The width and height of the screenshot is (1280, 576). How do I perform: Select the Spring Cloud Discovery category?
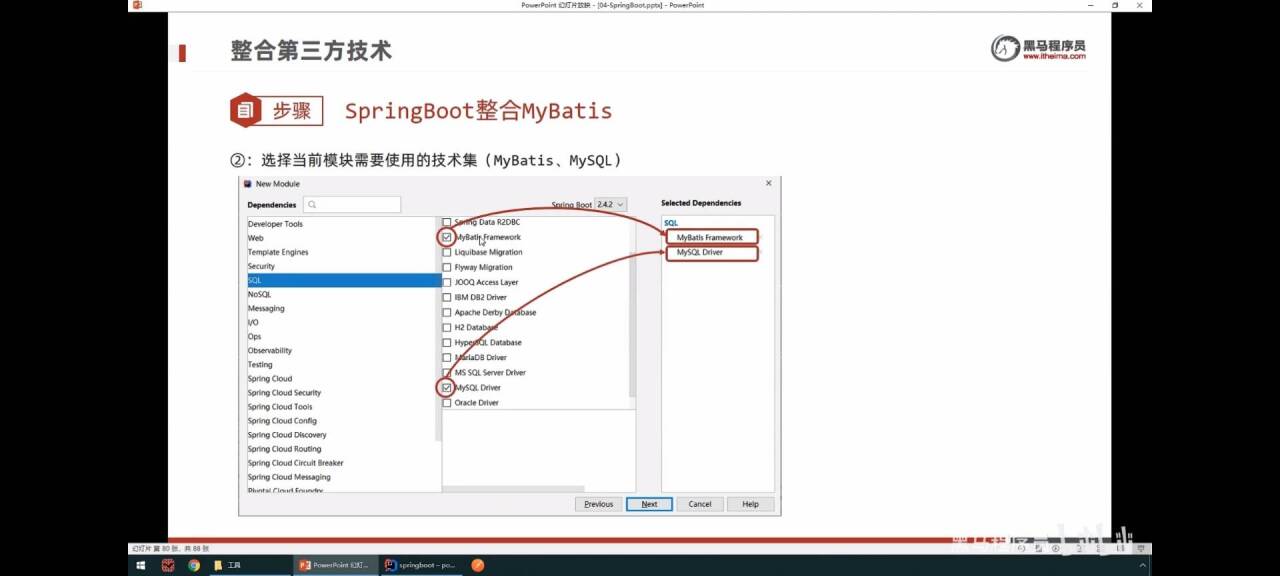coord(287,434)
